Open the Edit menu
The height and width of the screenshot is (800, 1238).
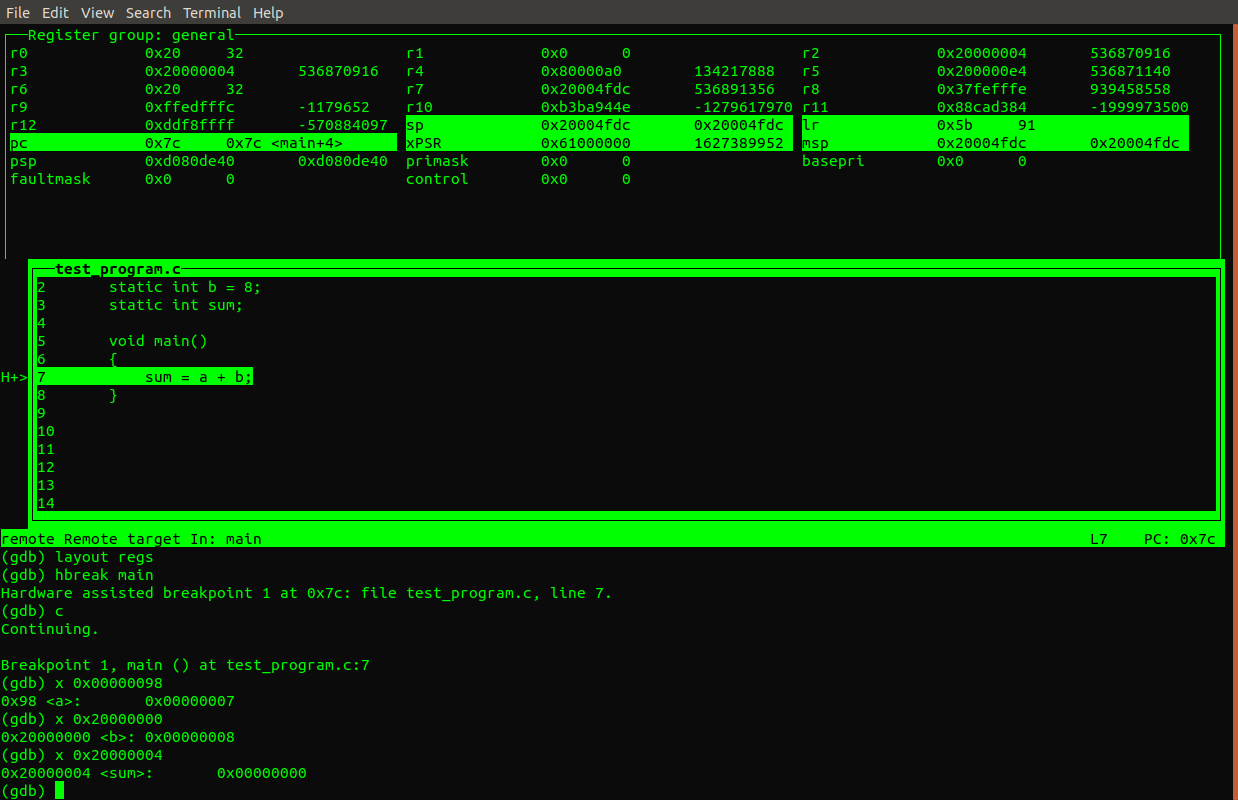(x=55, y=13)
